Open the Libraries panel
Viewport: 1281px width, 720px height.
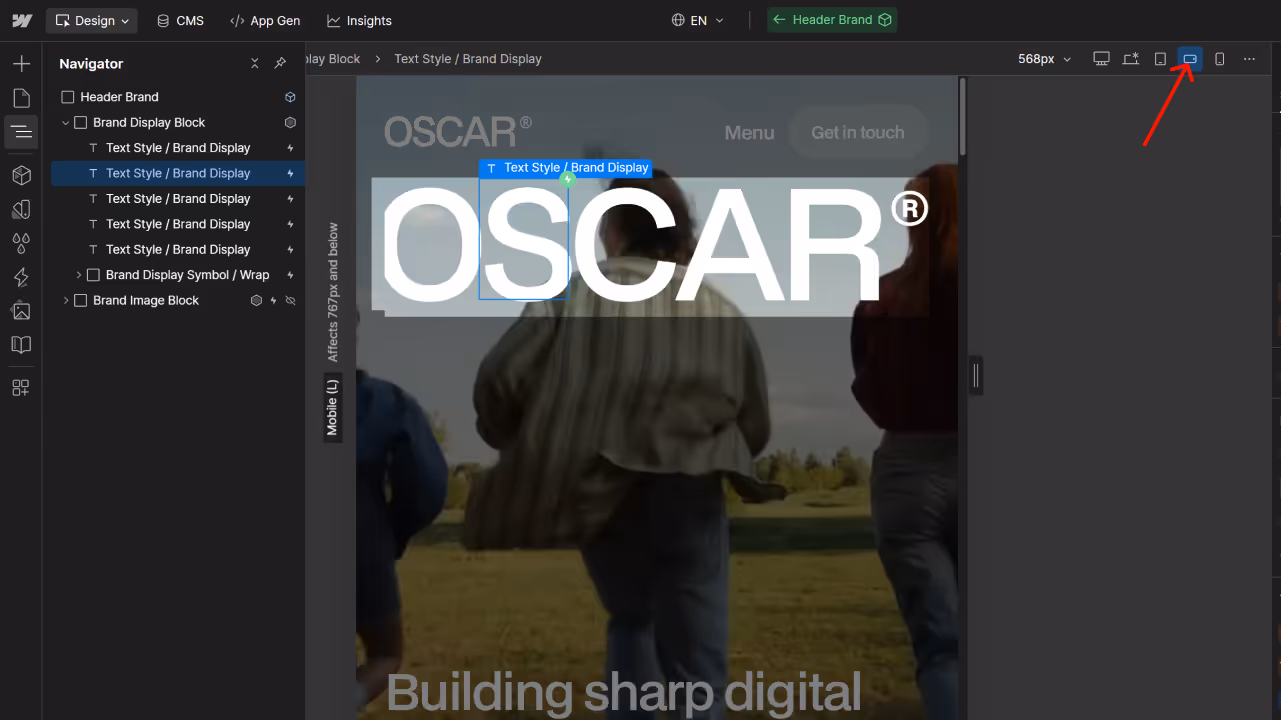tap(20, 344)
